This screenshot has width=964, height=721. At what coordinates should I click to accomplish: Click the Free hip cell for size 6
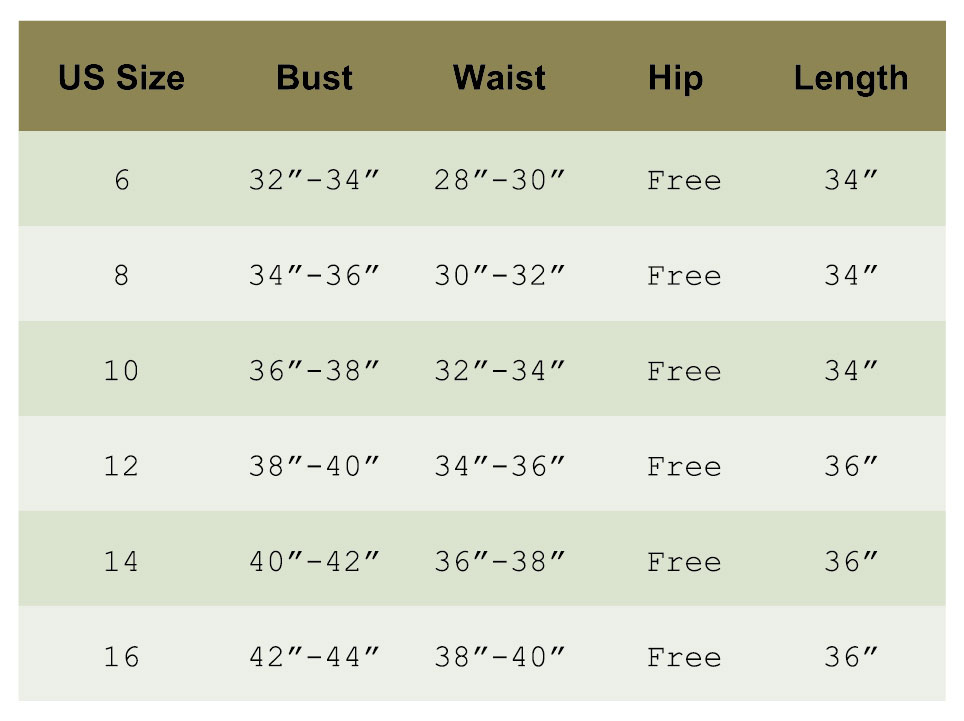(x=684, y=181)
